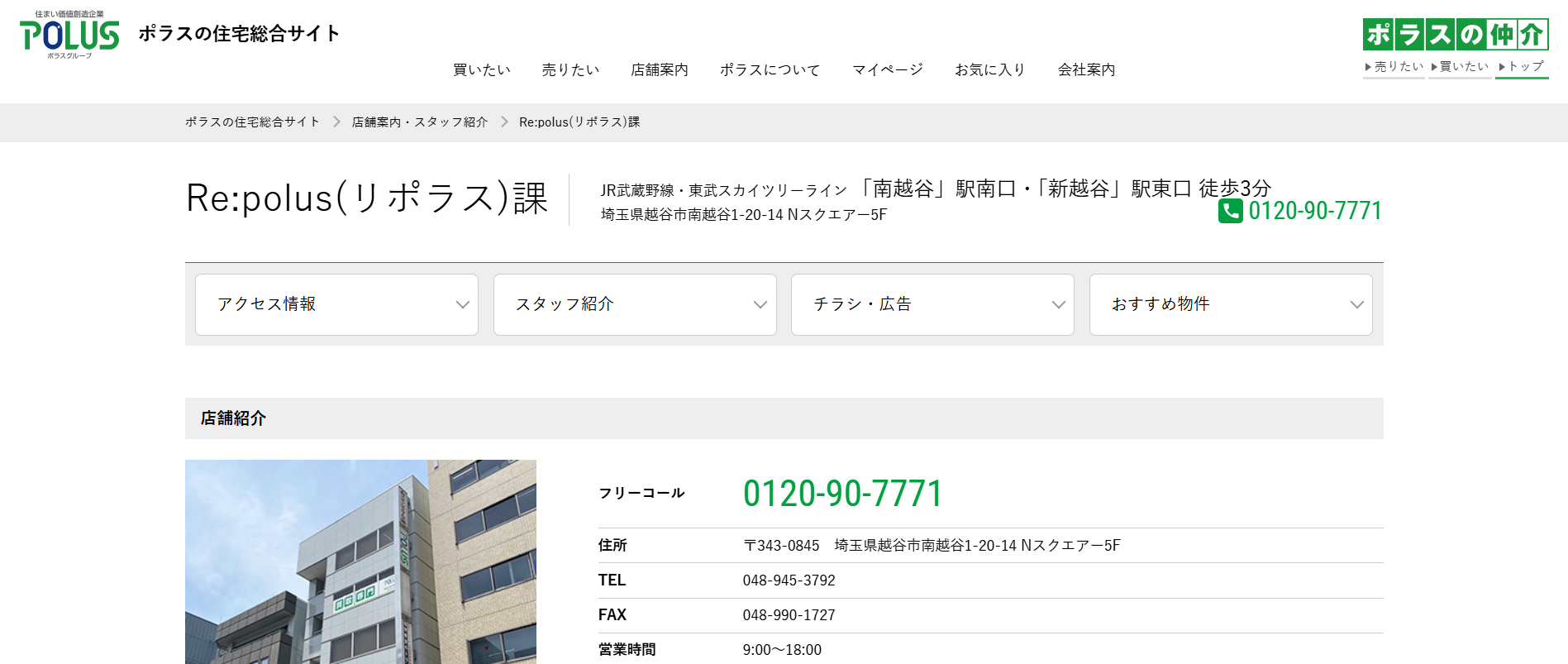Click breadcrumb arrow after 店舗案内・スタッフ紹介

click(x=504, y=122)
